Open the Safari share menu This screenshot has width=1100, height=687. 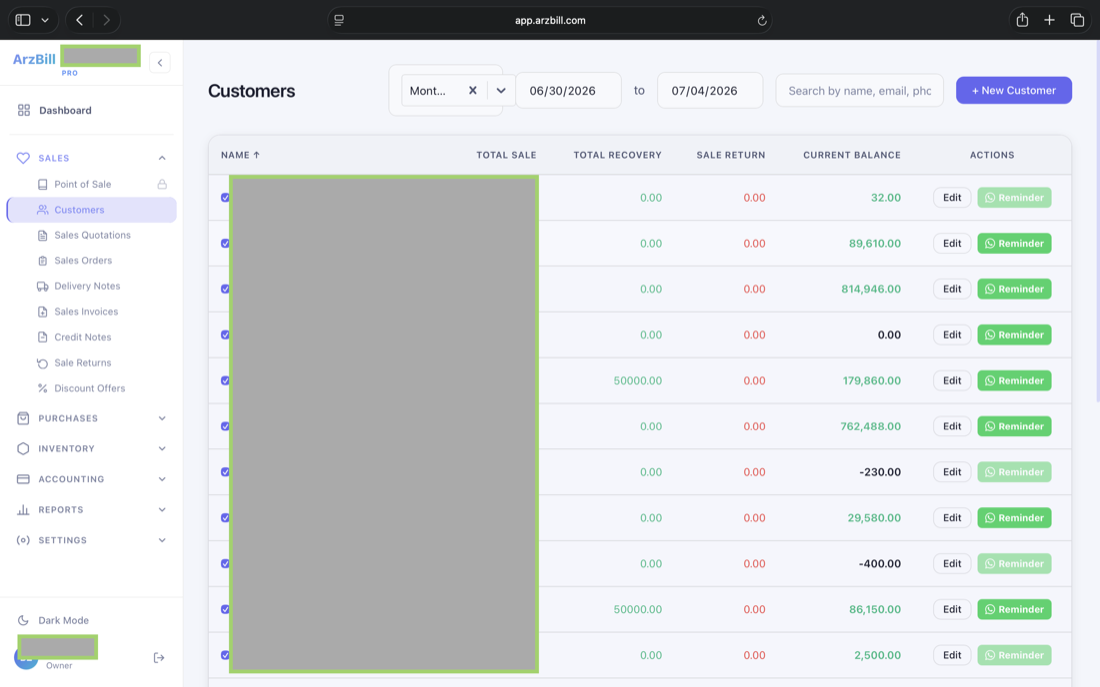[1022, 20]
